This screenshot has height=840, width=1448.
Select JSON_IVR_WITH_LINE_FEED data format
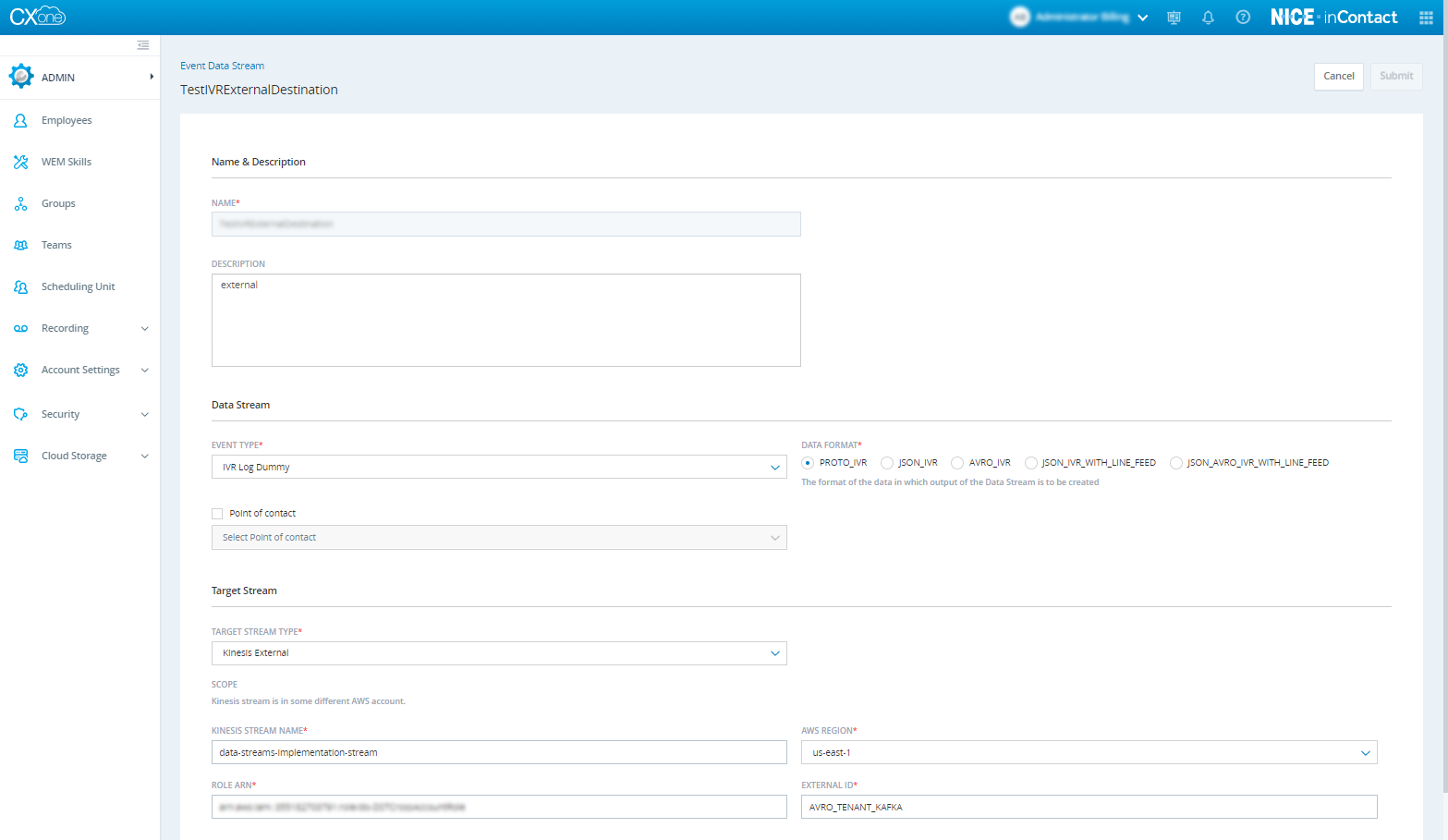[x=1030, y=463]
